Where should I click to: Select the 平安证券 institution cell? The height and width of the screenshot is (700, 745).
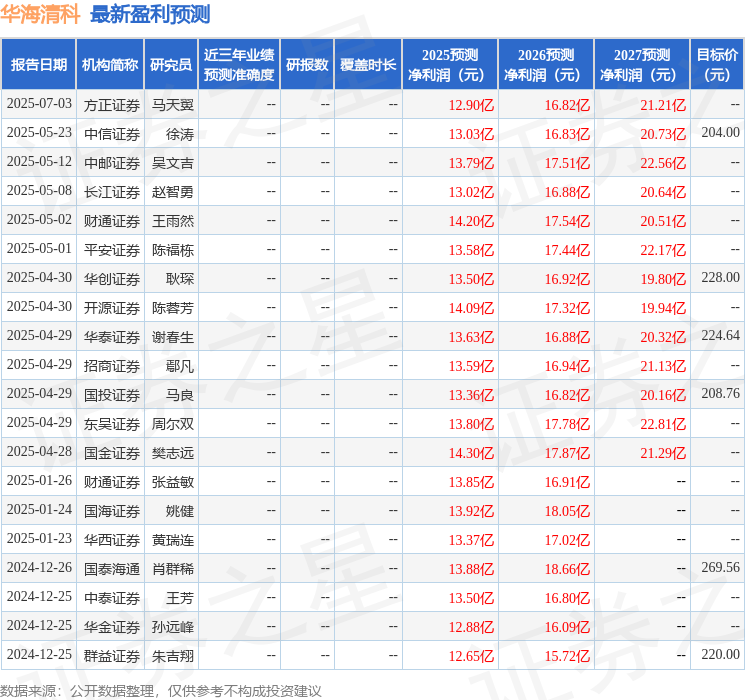point(112,250)
